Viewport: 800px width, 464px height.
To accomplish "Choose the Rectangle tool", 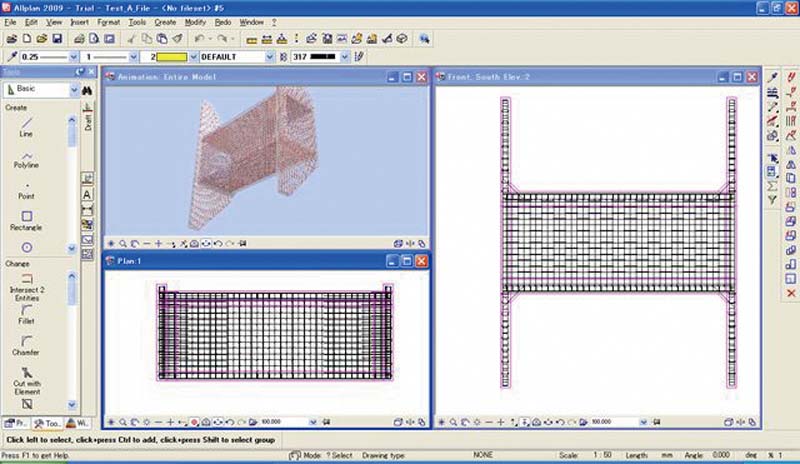I will [27, 219].
